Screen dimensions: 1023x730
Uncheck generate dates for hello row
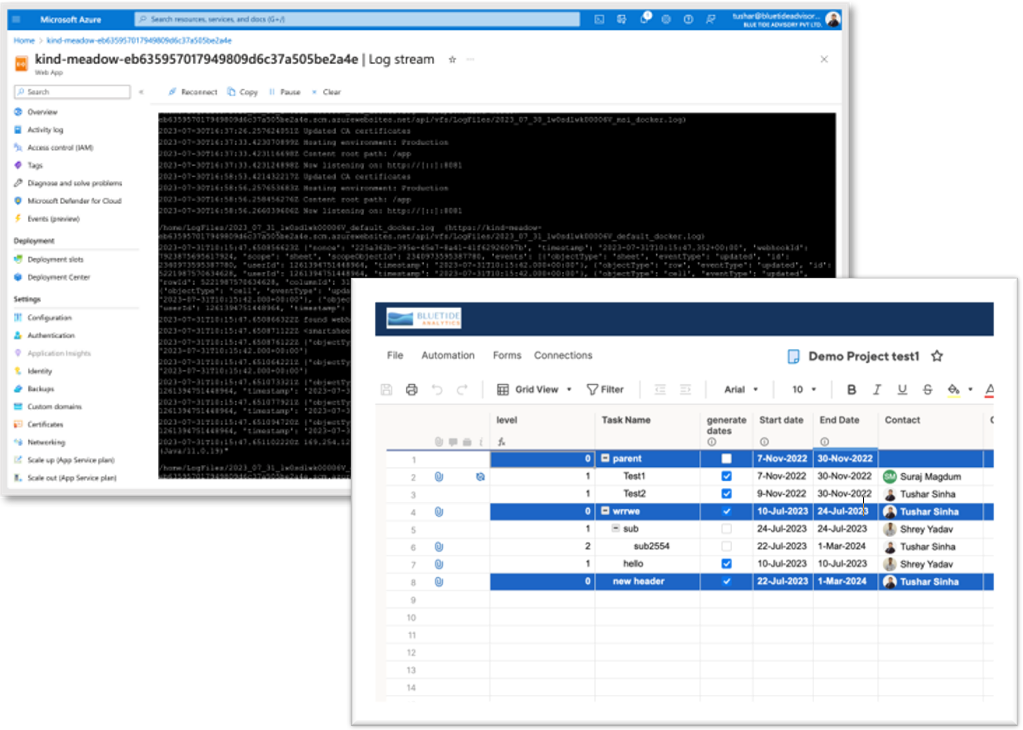tap(727, 564)
